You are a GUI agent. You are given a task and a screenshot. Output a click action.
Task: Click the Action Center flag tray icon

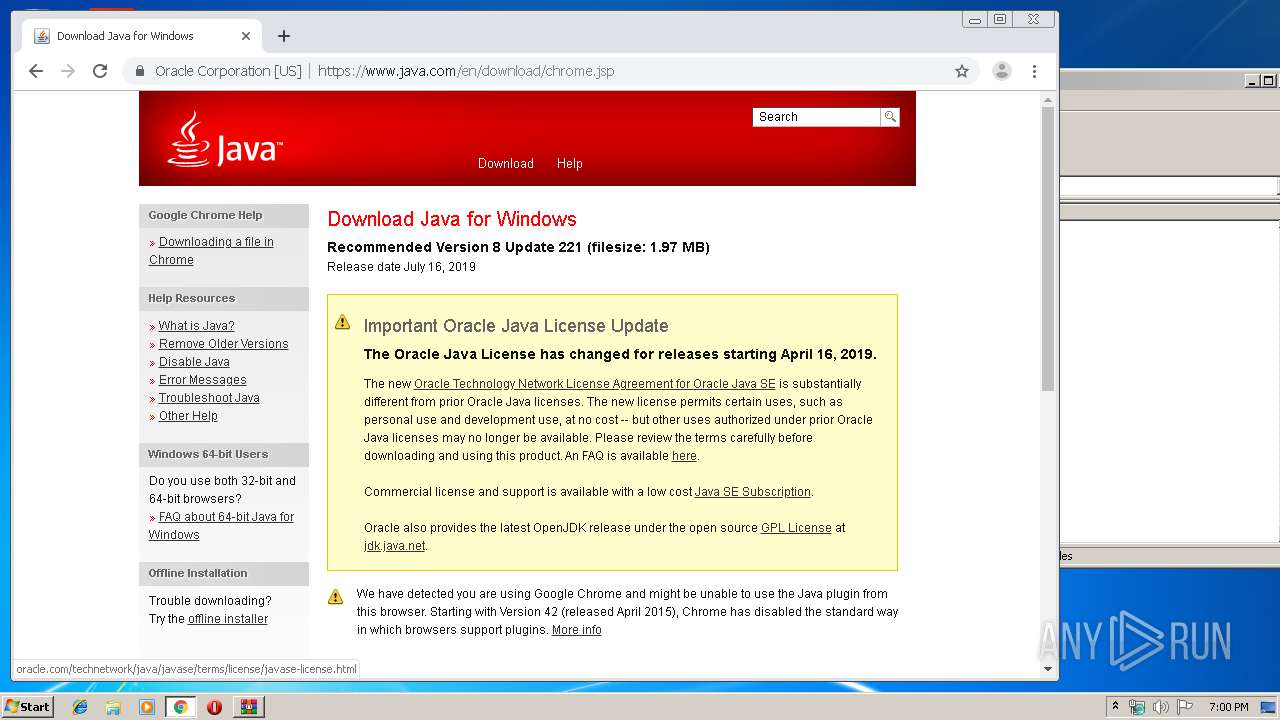(x=1185, y=707)
